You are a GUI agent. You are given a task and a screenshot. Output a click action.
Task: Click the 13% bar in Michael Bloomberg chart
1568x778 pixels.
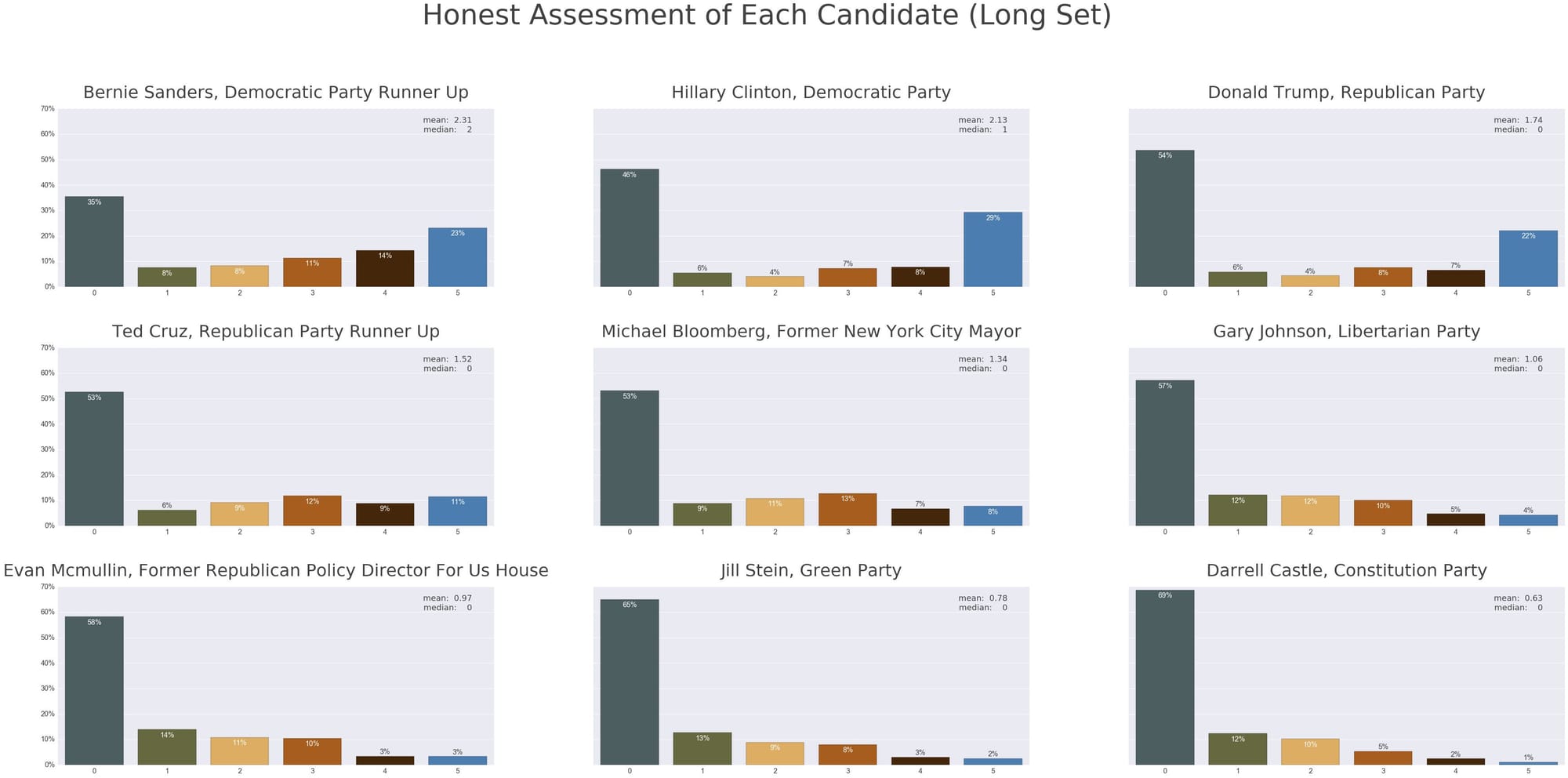(848, 510)
